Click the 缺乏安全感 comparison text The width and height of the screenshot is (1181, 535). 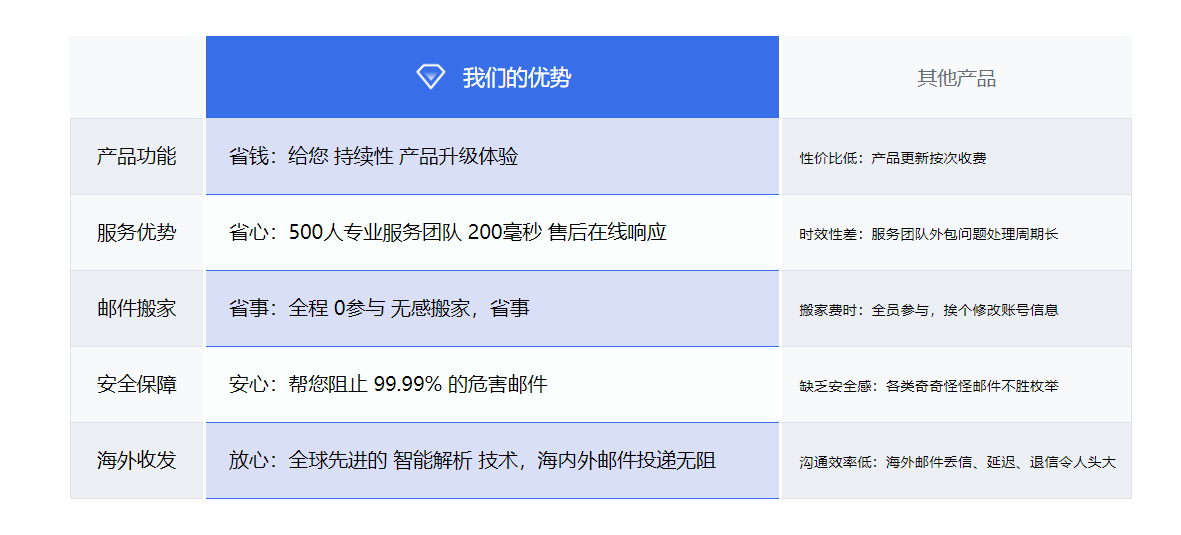tap(928, 386)
